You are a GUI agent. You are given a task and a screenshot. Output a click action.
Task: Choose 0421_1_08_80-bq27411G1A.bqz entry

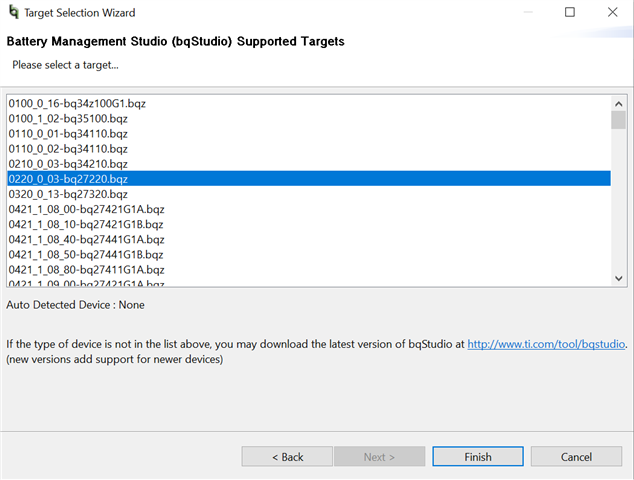point(86,269)
